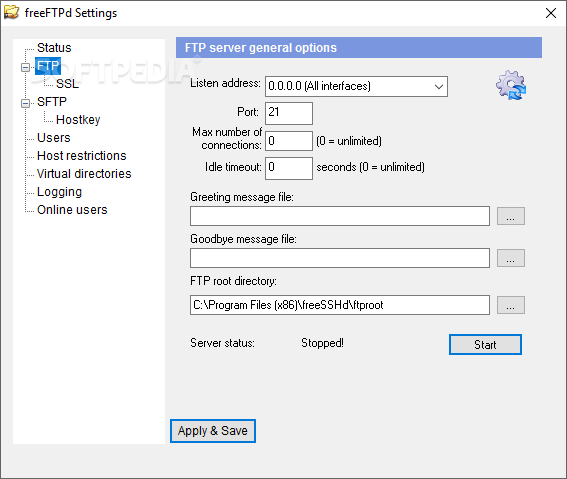Image resolution: width=567 pixels, height=479 pixels.
Task: Click the Goodbye message file field
Action: (x=340, y=258)
